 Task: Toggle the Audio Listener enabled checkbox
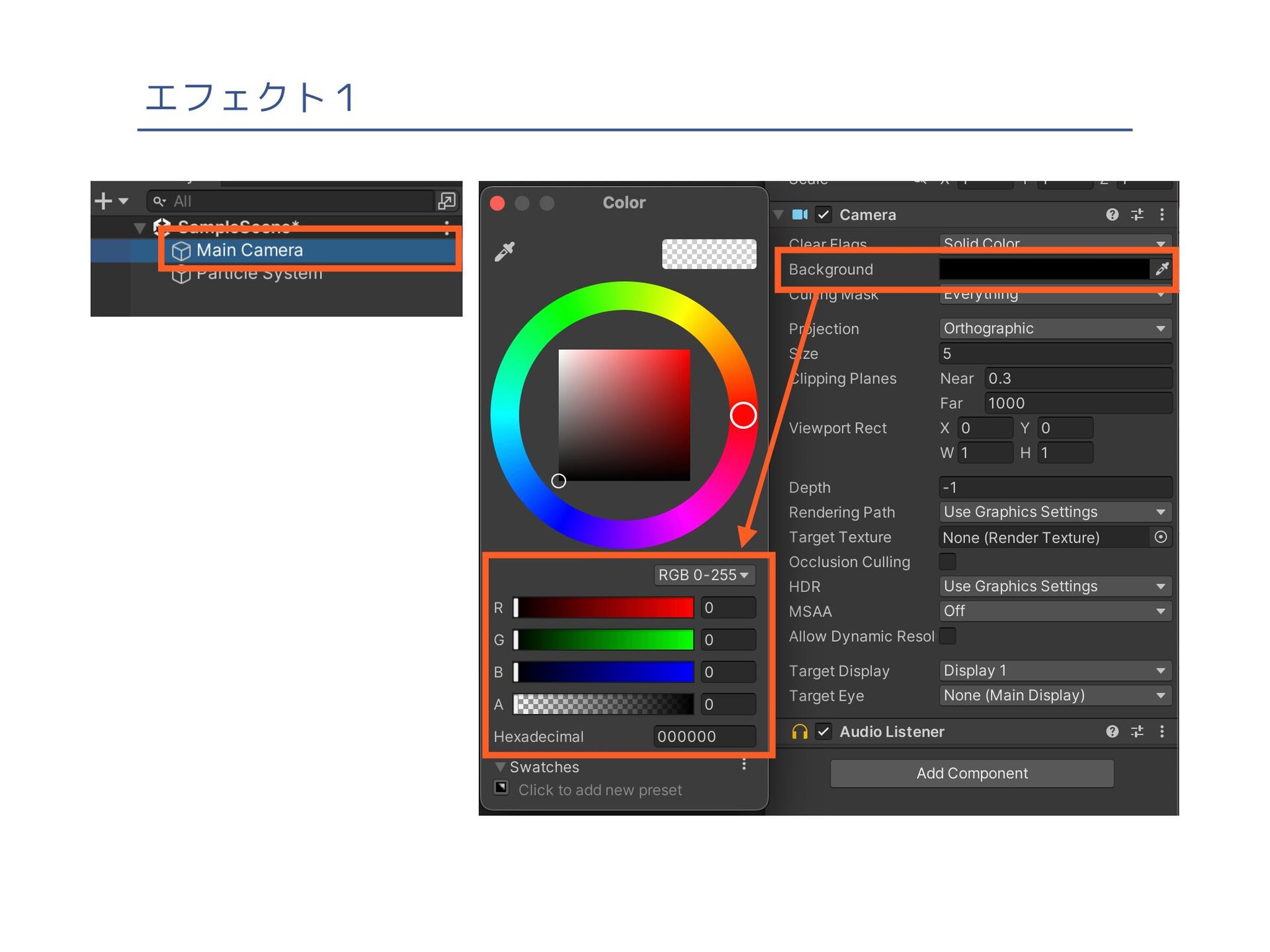(x=823, y=732)
